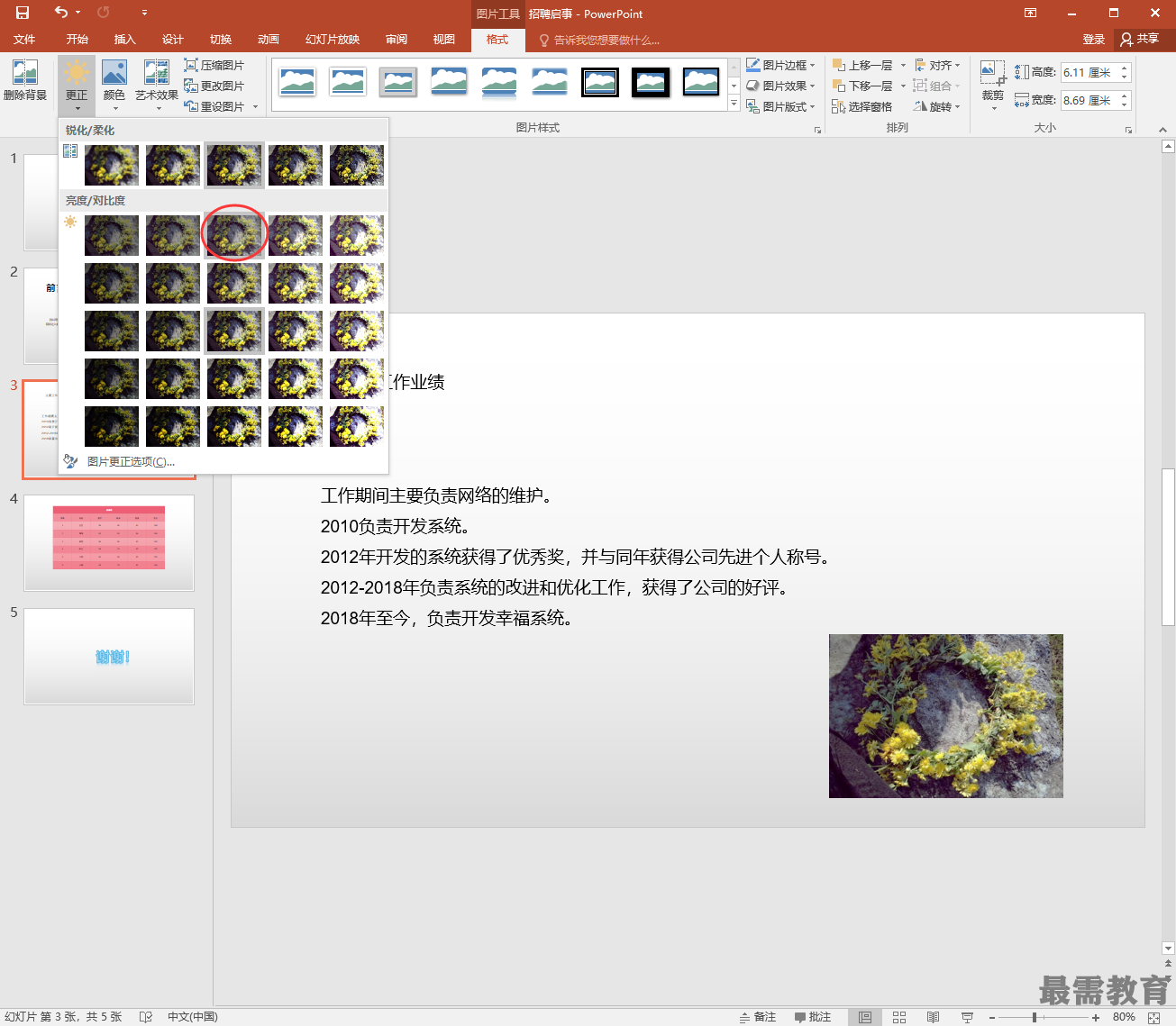Click the zoom slider handle

pyautogui.click(x=1035, y=1017)
